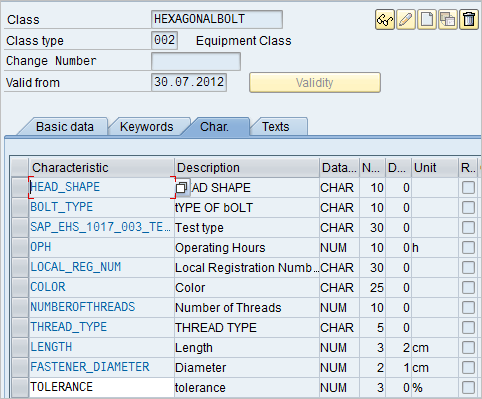Toggle the checkbox on the HEAD_SHAPE row
482x399 pixels.
468,188
